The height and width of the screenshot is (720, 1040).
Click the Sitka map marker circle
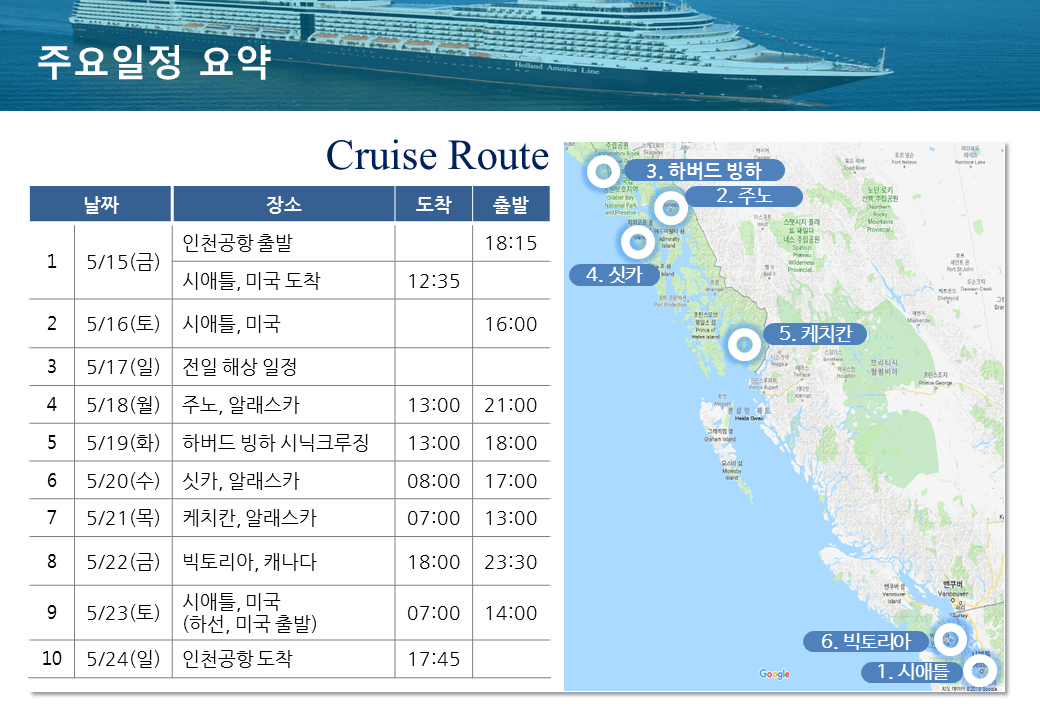click(x=638, y=242)
